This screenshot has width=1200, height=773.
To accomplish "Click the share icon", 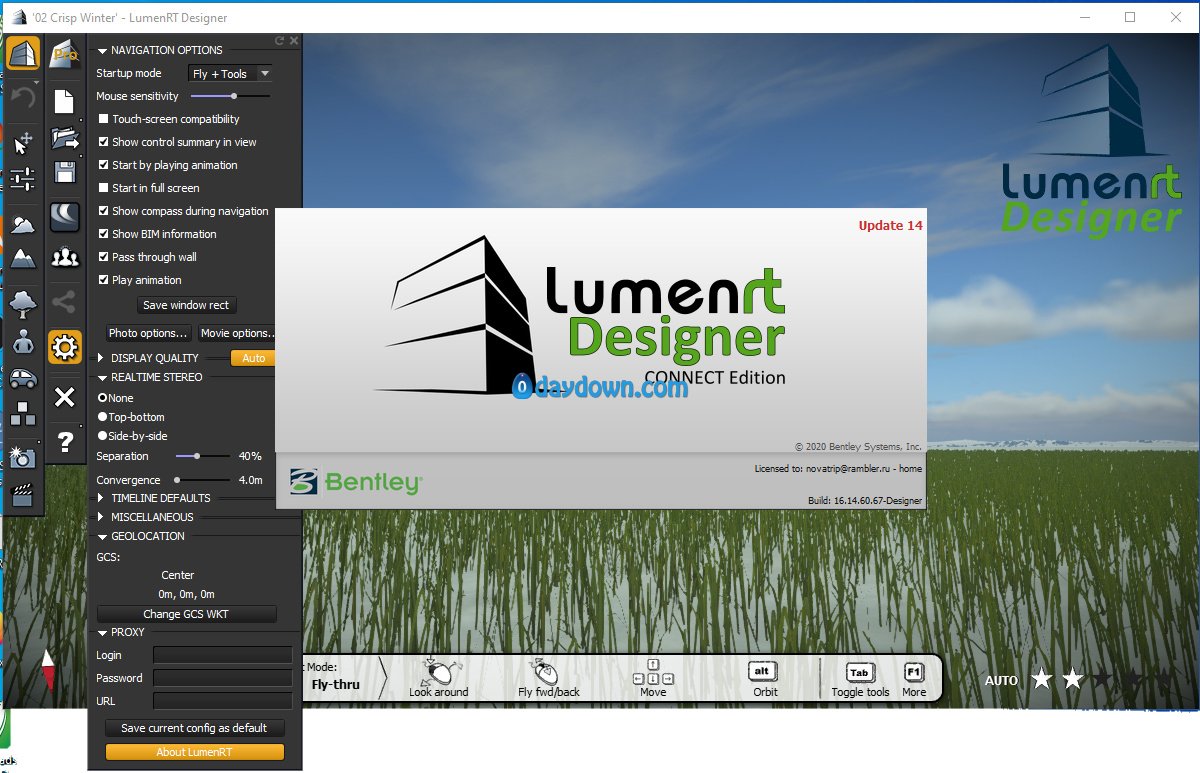I will click(65, 301).
